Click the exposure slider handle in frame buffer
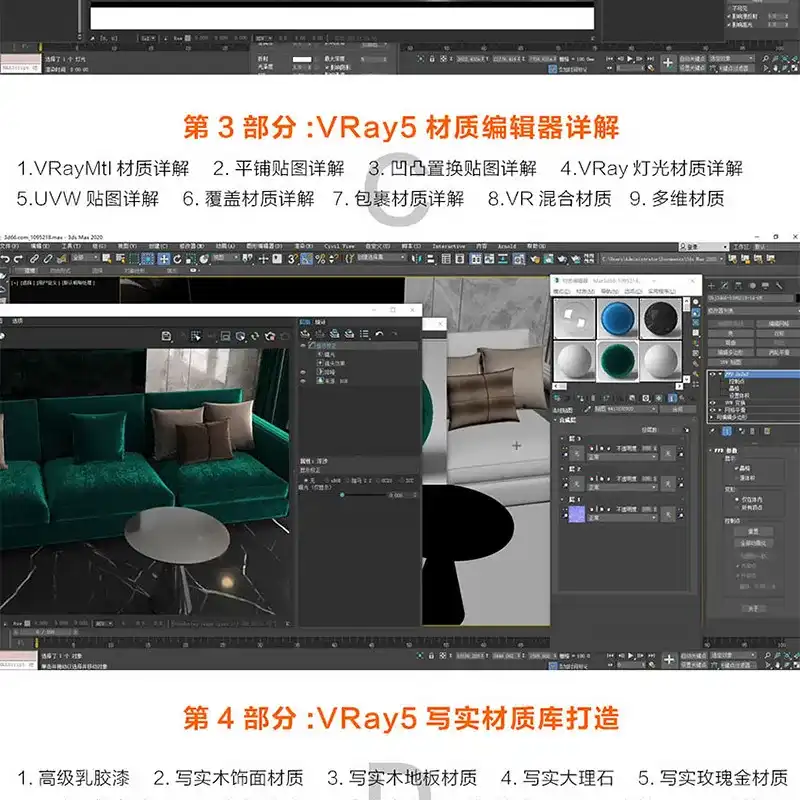This screenshot has height=800, width=800. pos(343,495)
